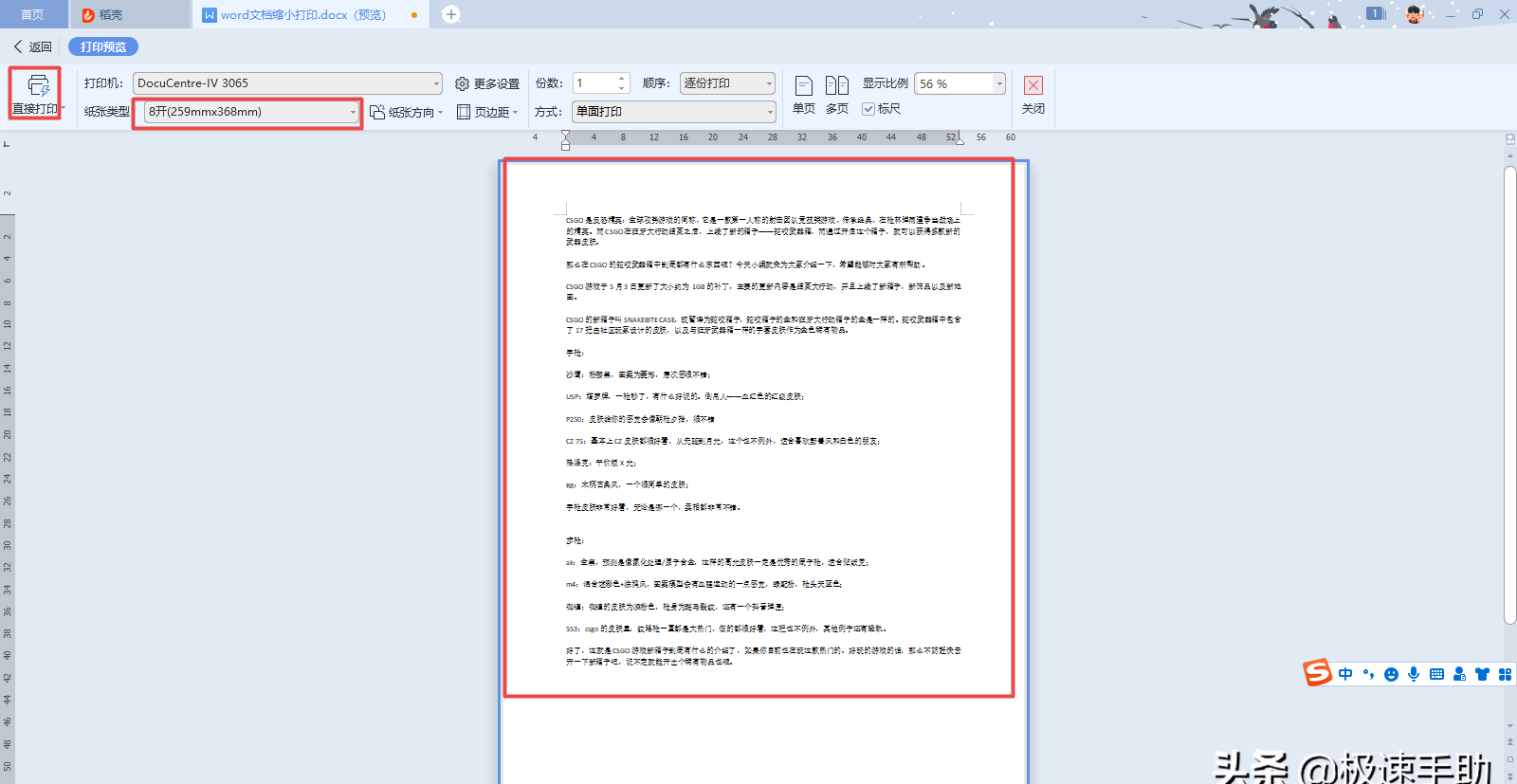Expand the 直接打印 dropdown arrow

[x=63, y=109]
